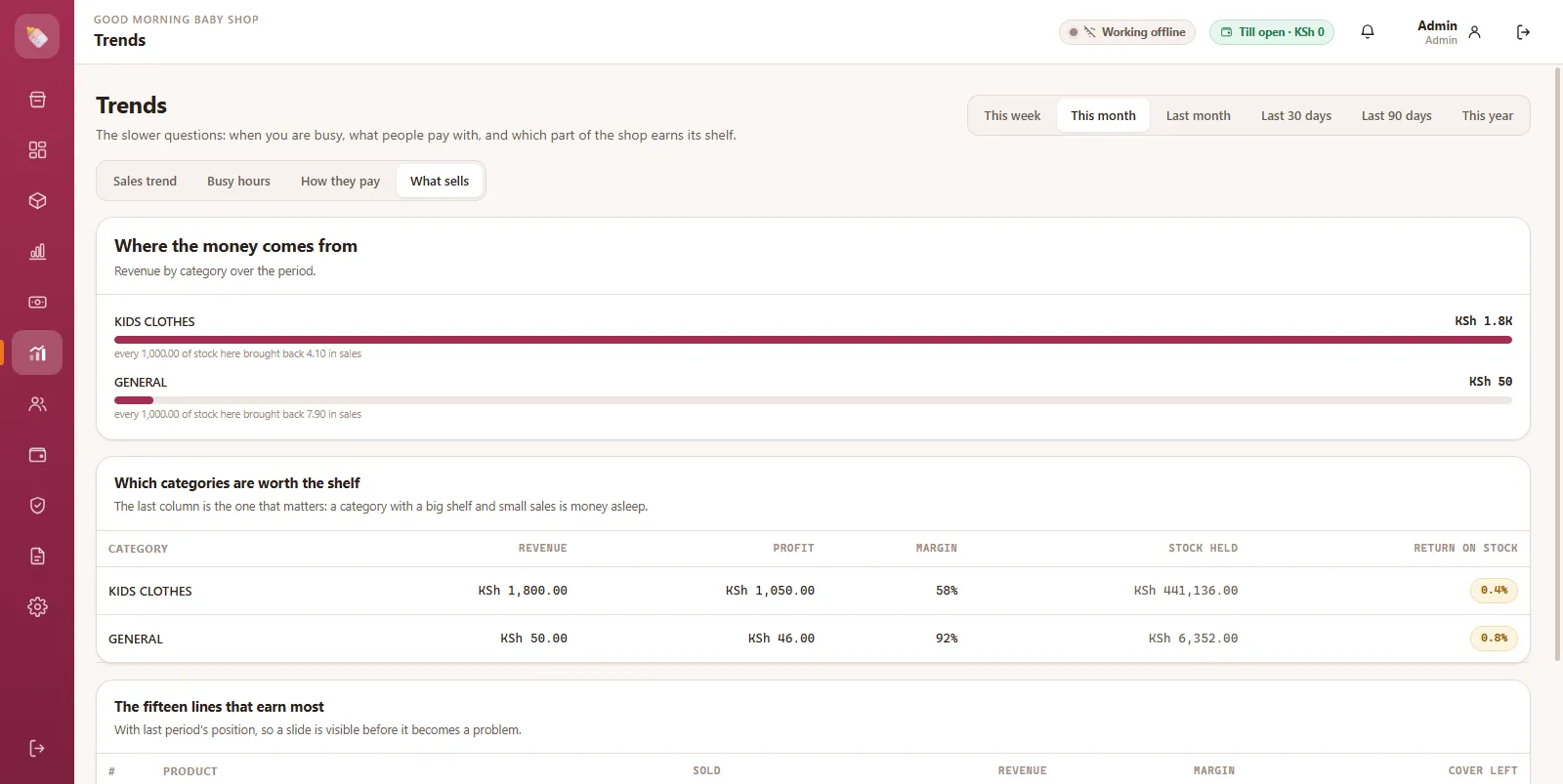
Task: Choose the This week period
Action: coord(1012,115)
